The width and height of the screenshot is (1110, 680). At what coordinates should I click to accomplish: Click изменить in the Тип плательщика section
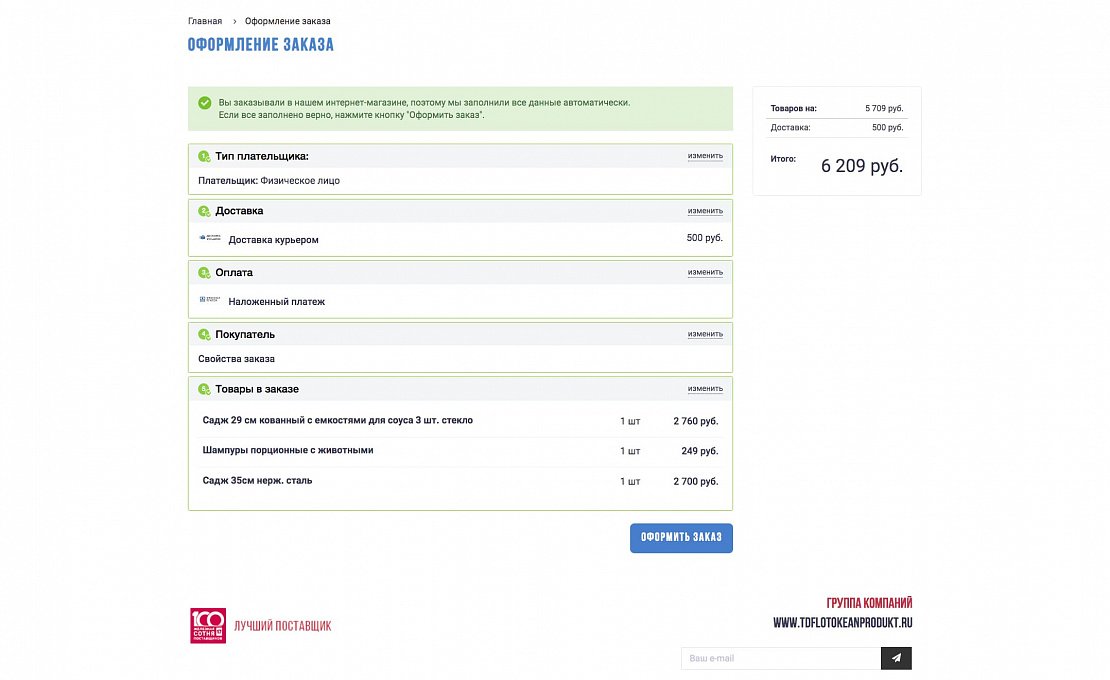pyautogui.click(x=705, y=156)
